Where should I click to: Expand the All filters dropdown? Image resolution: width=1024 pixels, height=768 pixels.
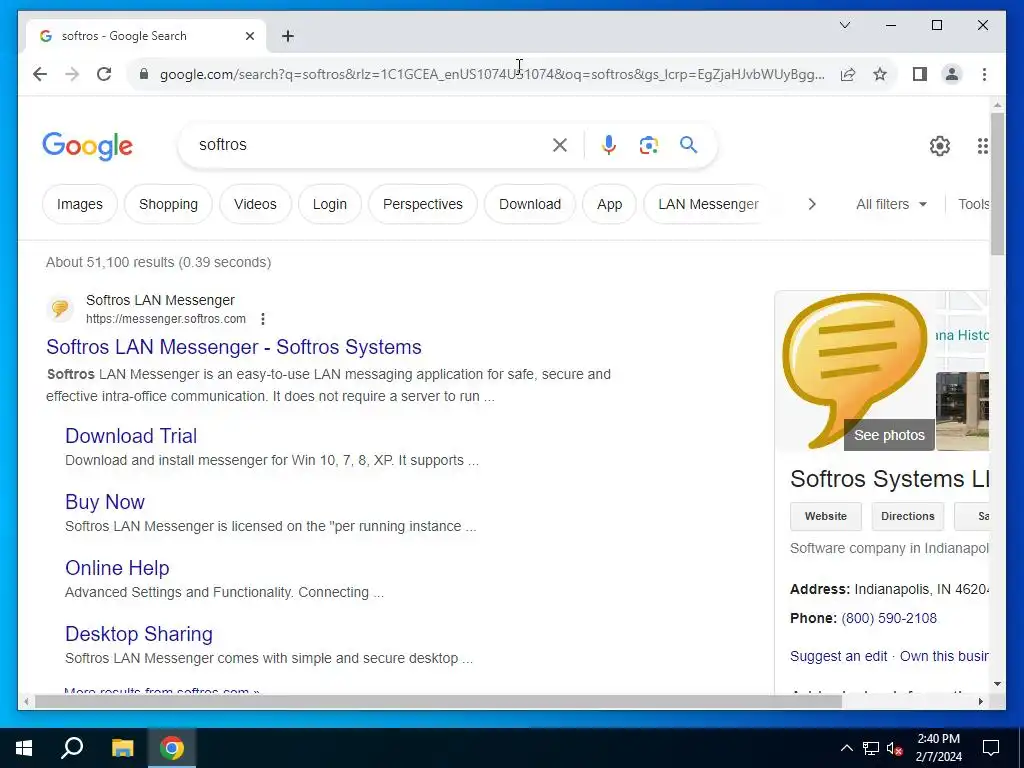[x=891, y=204]
